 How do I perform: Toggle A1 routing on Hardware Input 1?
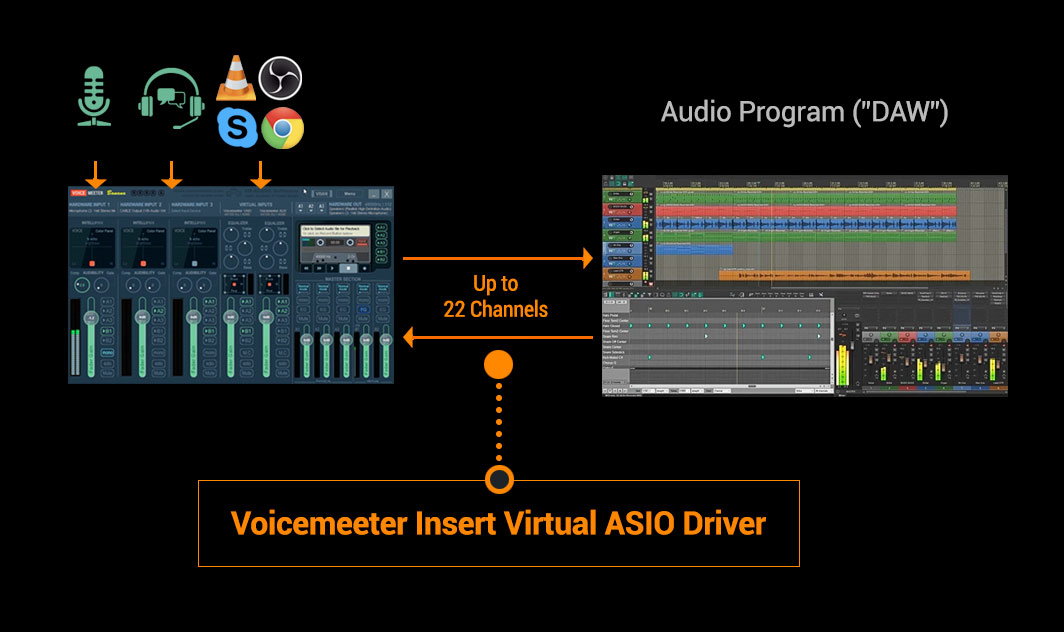[107, 301]
